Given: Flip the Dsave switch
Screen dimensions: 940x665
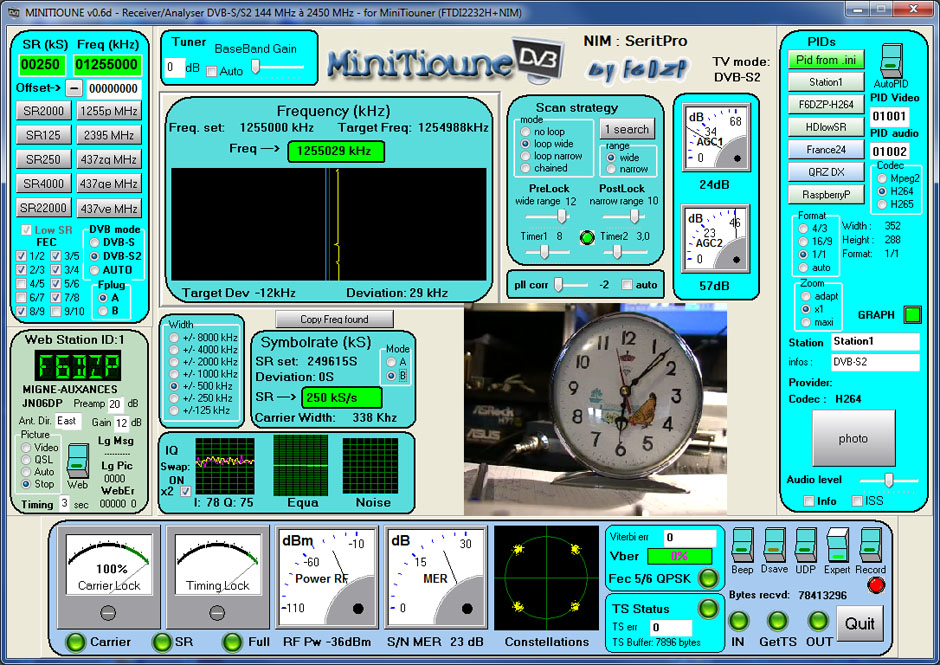Looking at the screenshot, I should click(x=774, y=545).
